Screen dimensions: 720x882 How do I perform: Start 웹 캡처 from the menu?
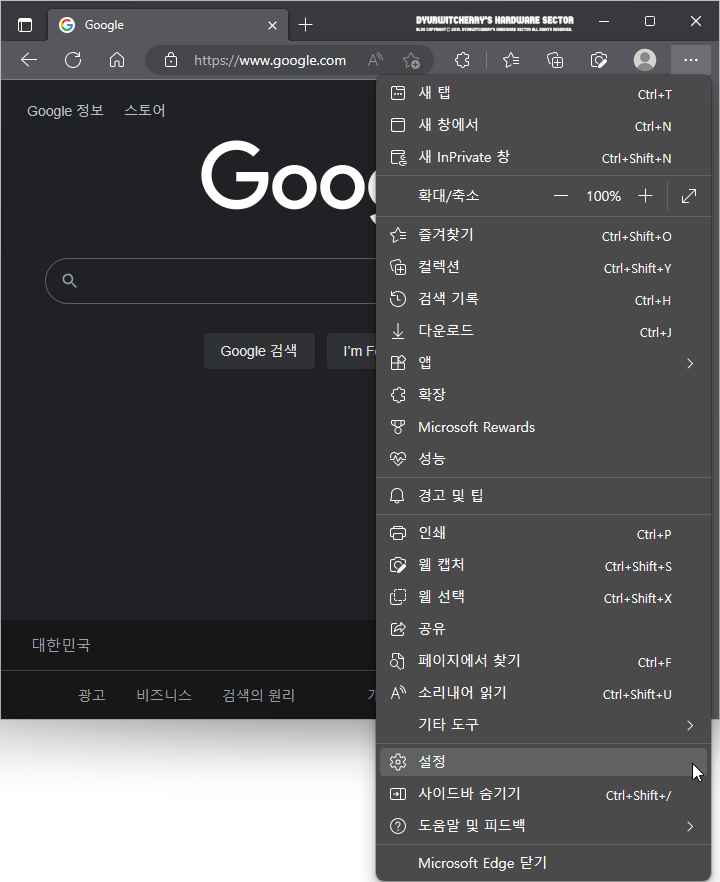pyautogui.click(x=543, y=565)
